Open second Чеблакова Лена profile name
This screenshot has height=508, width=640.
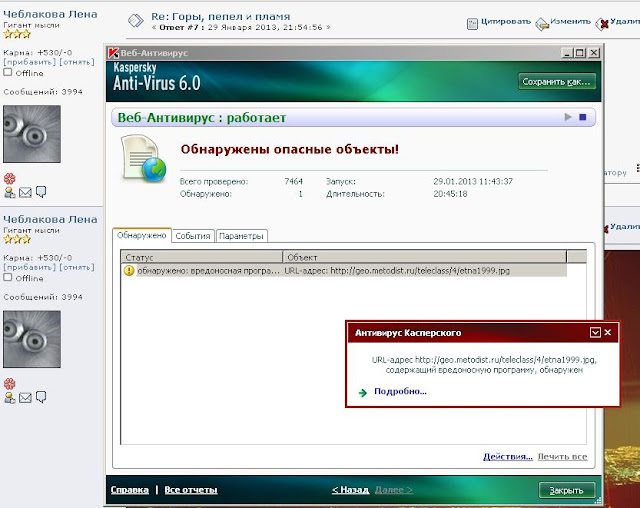[50, 219]
